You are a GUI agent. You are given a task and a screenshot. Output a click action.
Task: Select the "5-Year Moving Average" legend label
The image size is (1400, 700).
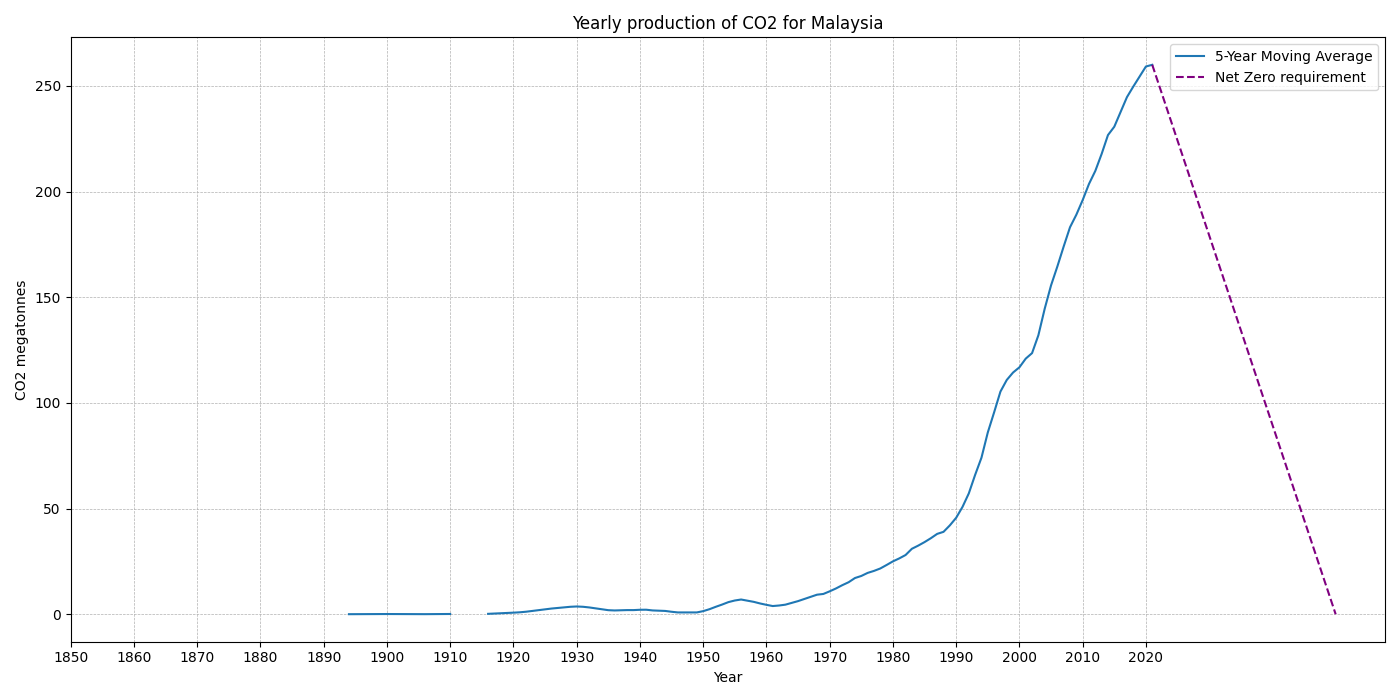pyautogui.click(x=1293, y=57)
